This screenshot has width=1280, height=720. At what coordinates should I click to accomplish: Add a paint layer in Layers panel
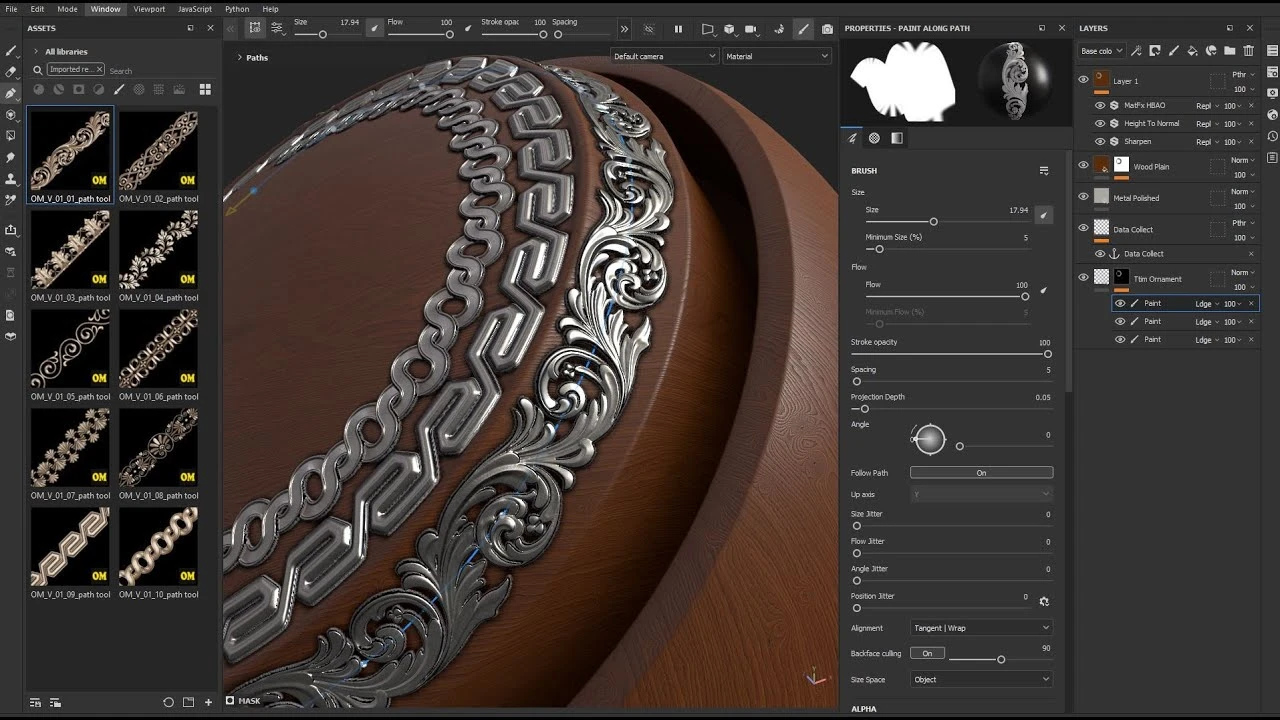click(x=1174, y=50)
